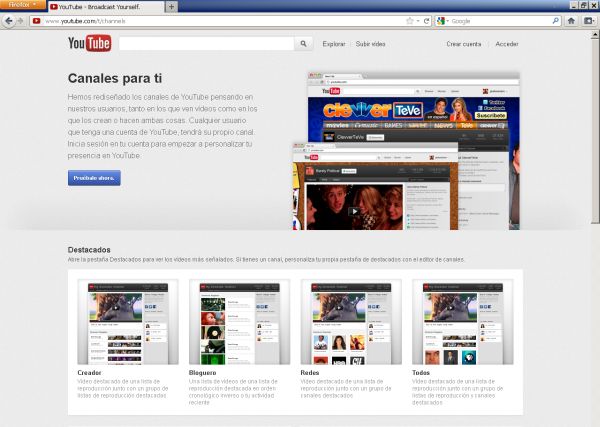Play the video in the front channel preview
The image size is (600, 427).
pyautogui.click(x=354, y=211)
